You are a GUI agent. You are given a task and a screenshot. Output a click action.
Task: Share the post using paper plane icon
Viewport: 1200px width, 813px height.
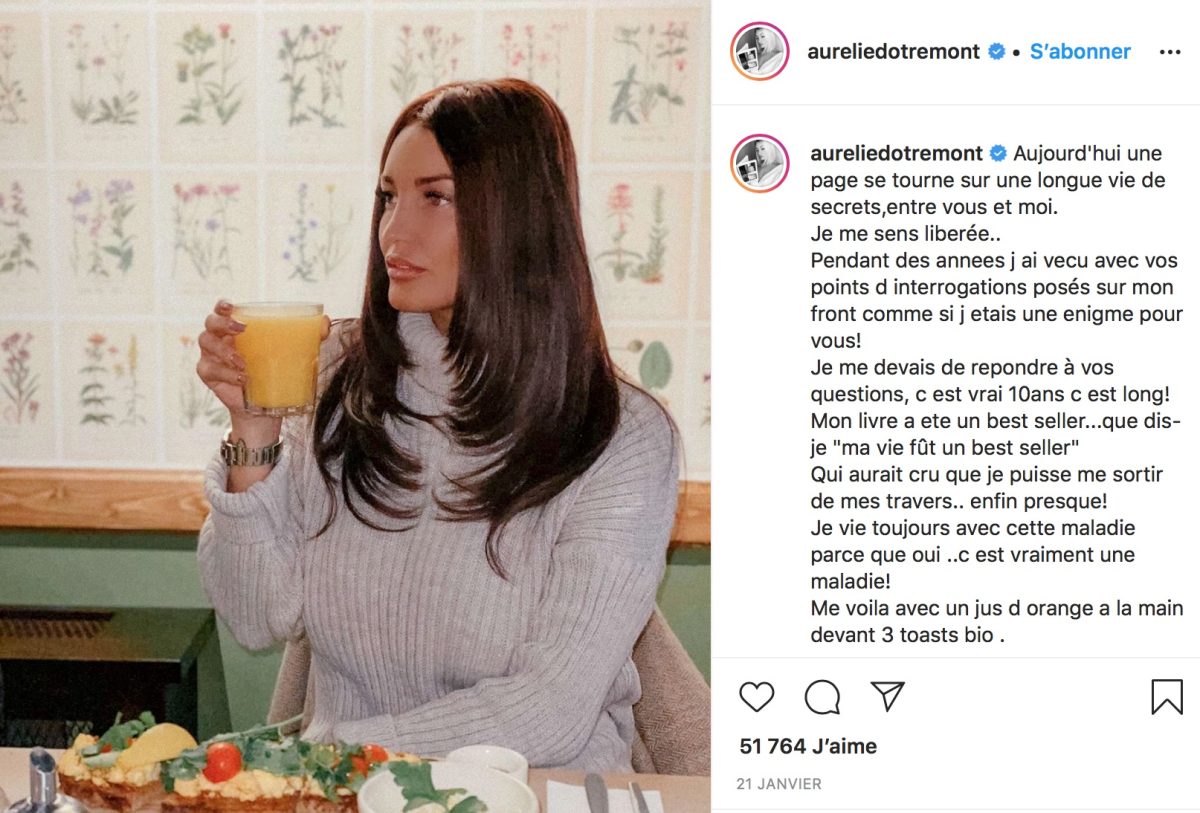tap(887, 696)
